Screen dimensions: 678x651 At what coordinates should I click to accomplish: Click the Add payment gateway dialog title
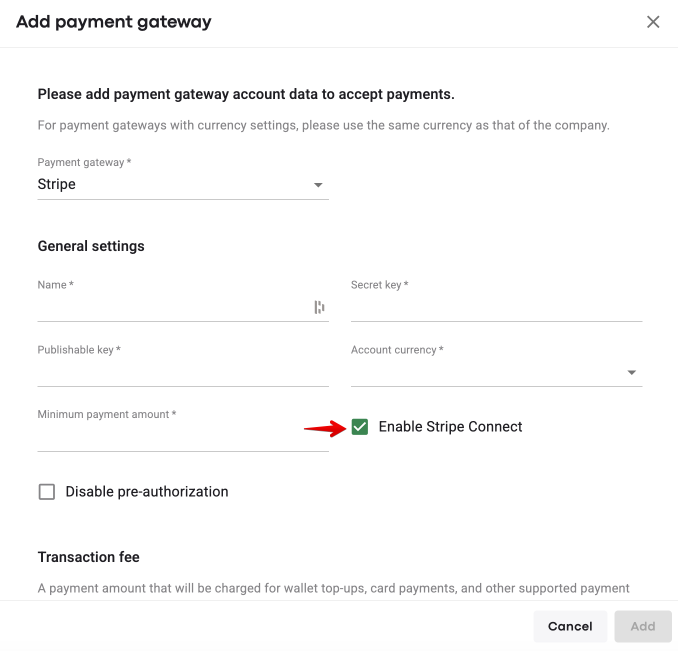click(114, 22)
